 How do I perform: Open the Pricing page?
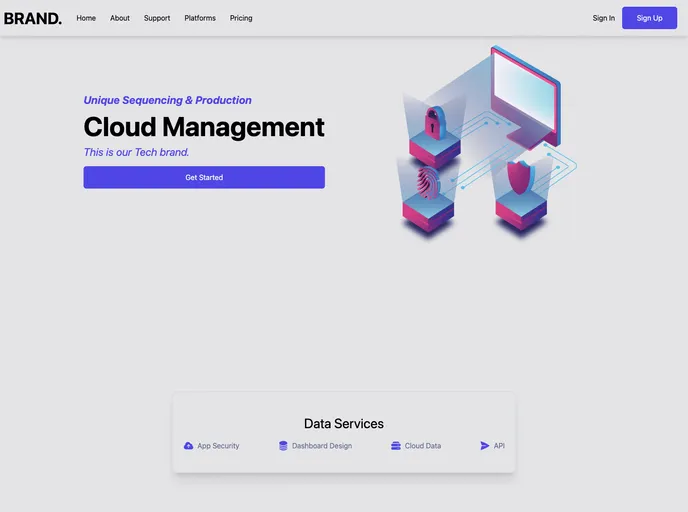pyautogui.click(x=241, y=18)
